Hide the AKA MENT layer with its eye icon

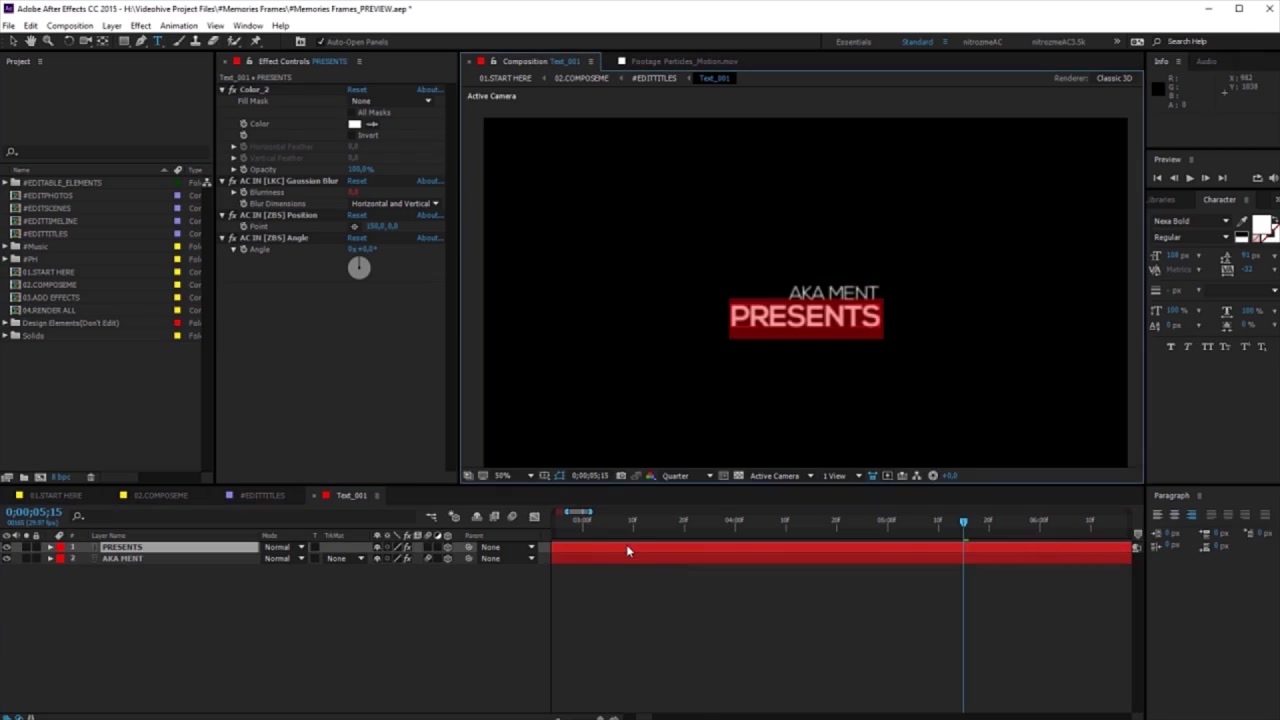[7, 558]
